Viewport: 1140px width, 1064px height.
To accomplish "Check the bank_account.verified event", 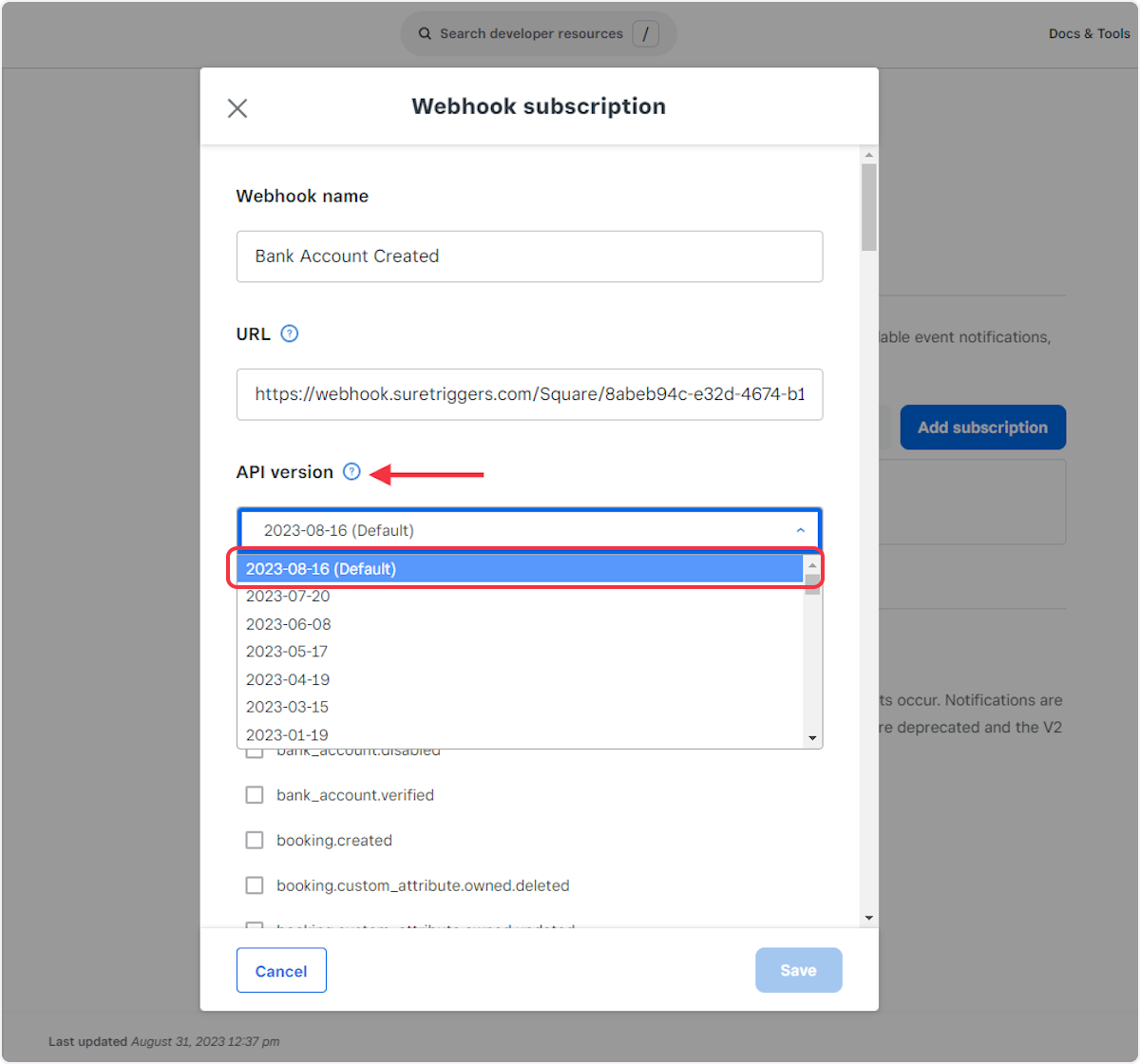I will point(254,795).
